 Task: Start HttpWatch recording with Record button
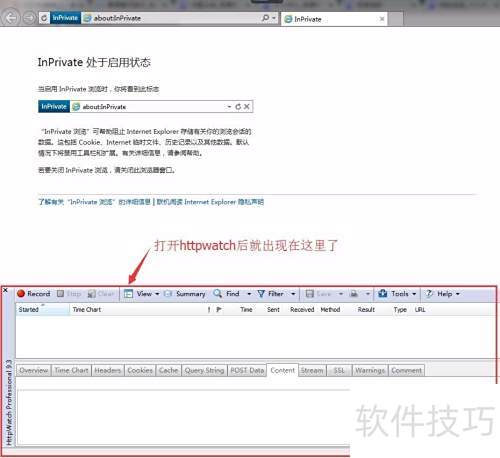pos(34,294)
